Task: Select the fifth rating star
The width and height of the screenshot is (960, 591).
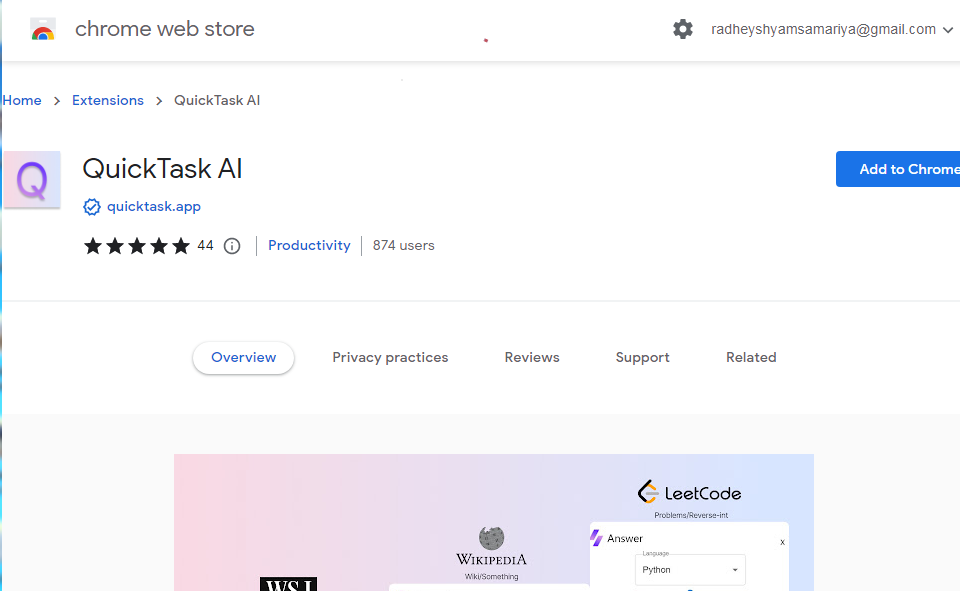Action: 182,245
